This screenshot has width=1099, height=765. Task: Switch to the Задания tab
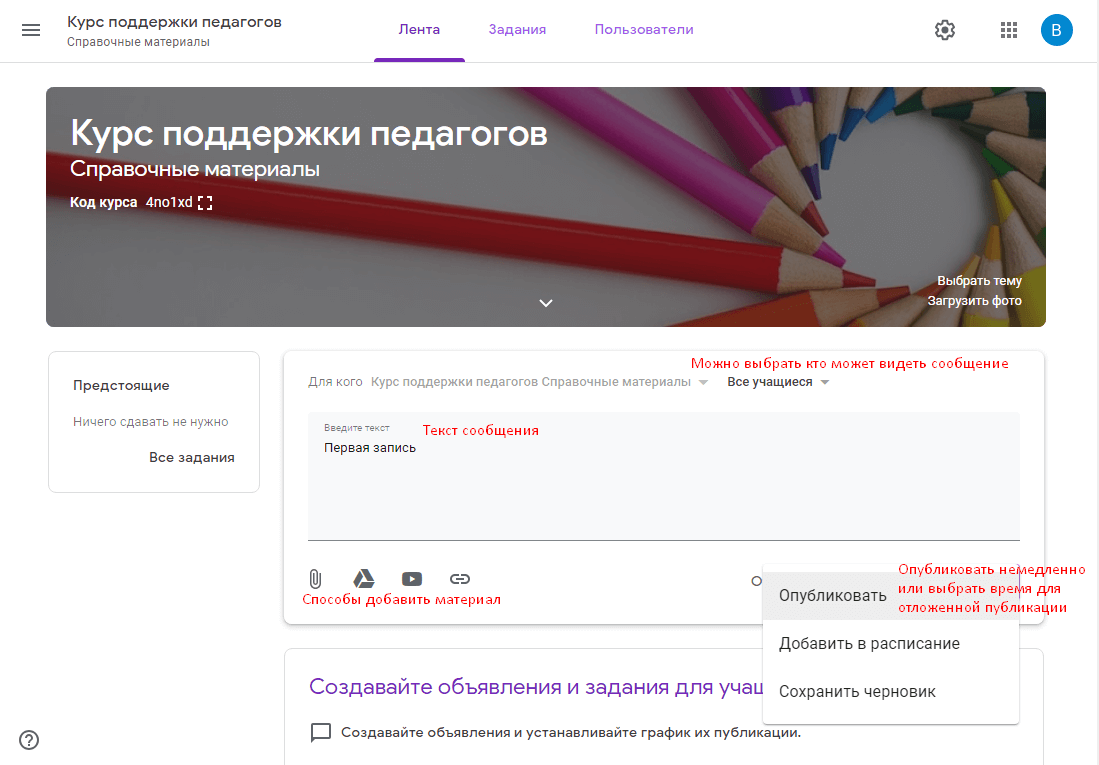[x=517, y=29]
